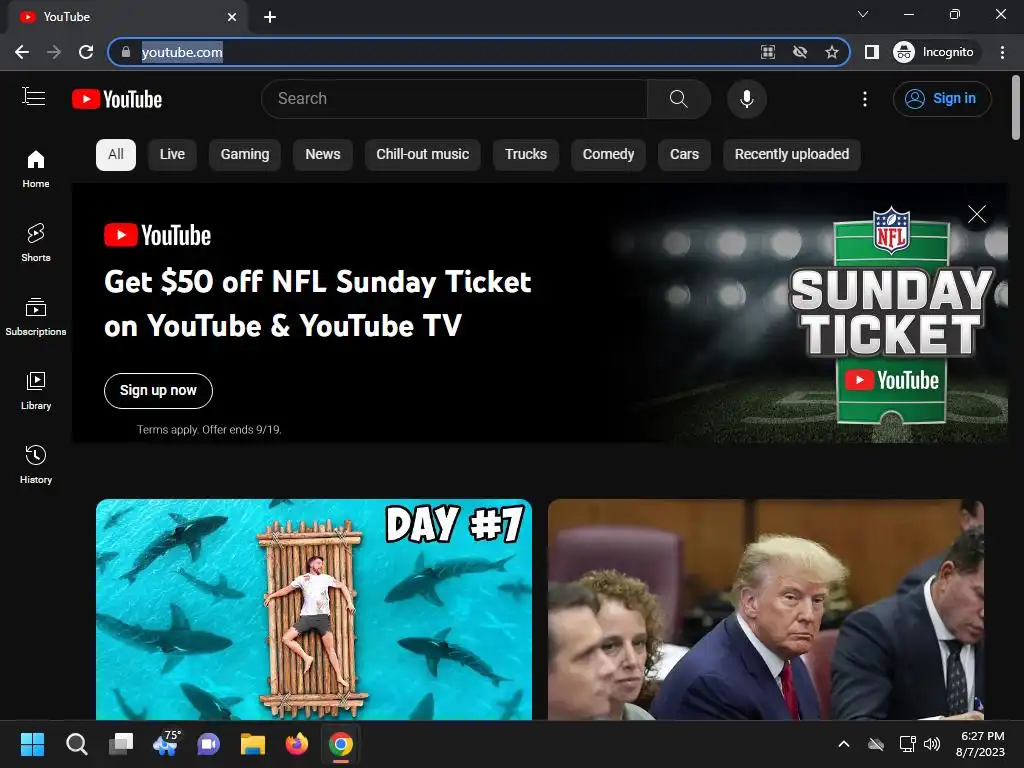Open Task View on the taskbar
Screen dimensions: 1024x768
coord(121,744)
